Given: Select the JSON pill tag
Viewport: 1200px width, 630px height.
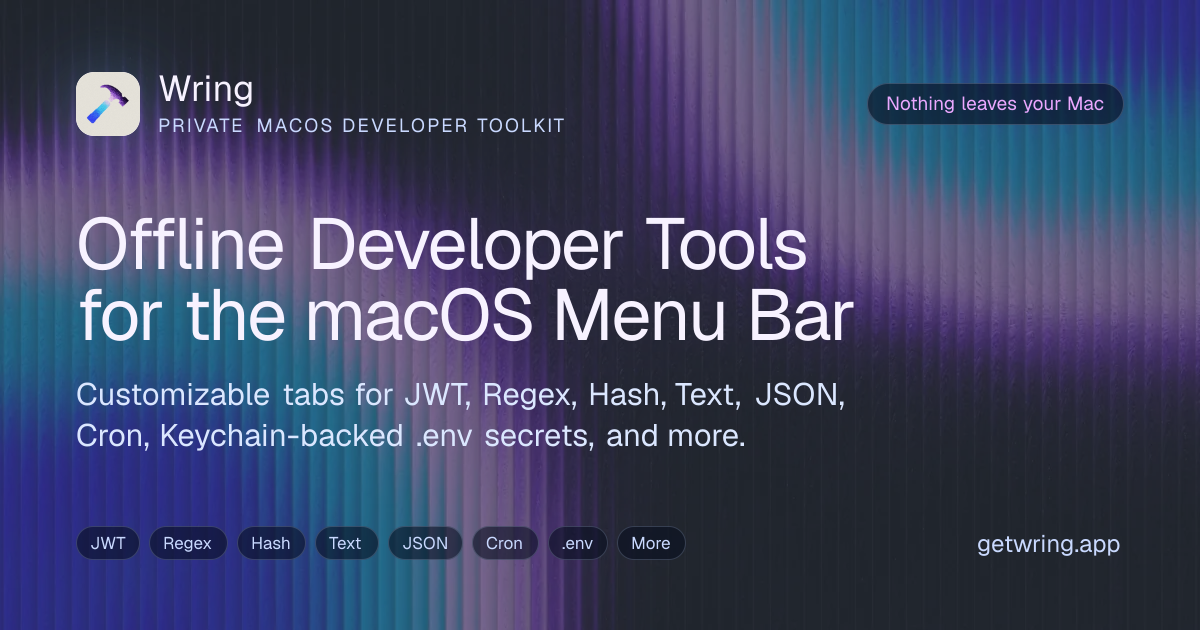Looking at the screenshot, I should coord(425,543).
